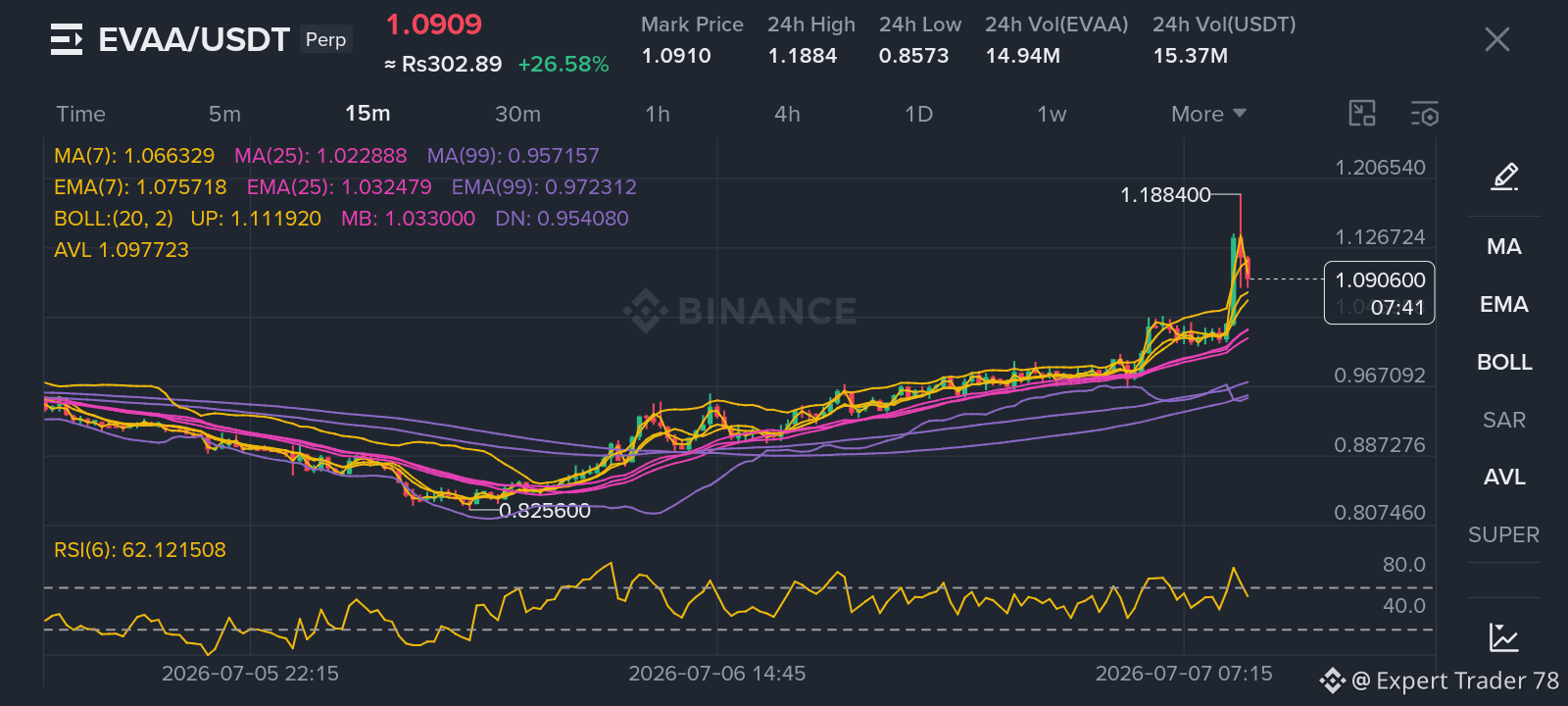Click the 2026-07-06 14:45 time label
The image size is (1568, 706).
[x=717, y=674]
